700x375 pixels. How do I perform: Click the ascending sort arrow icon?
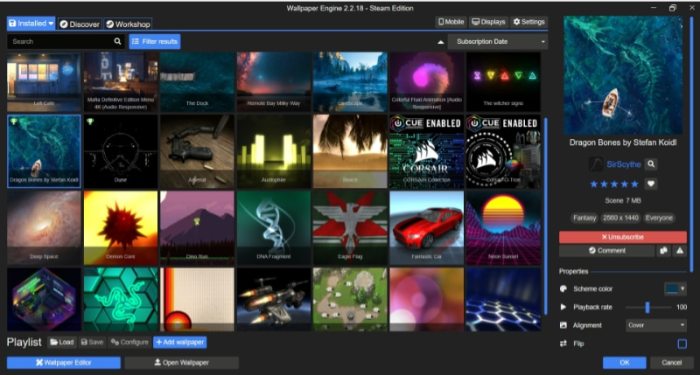click(x=441, y=42)
